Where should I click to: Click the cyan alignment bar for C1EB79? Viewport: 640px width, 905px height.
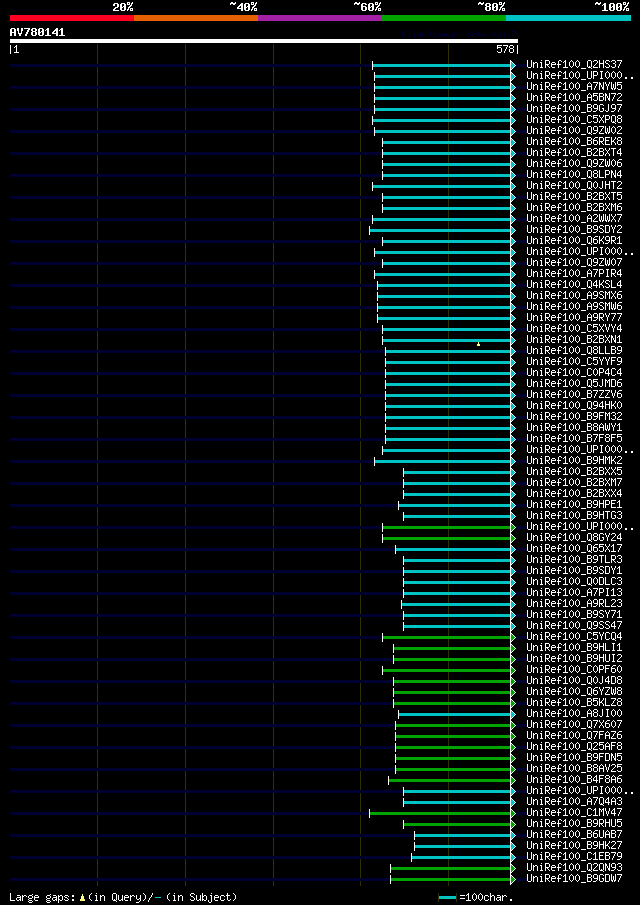462,858
